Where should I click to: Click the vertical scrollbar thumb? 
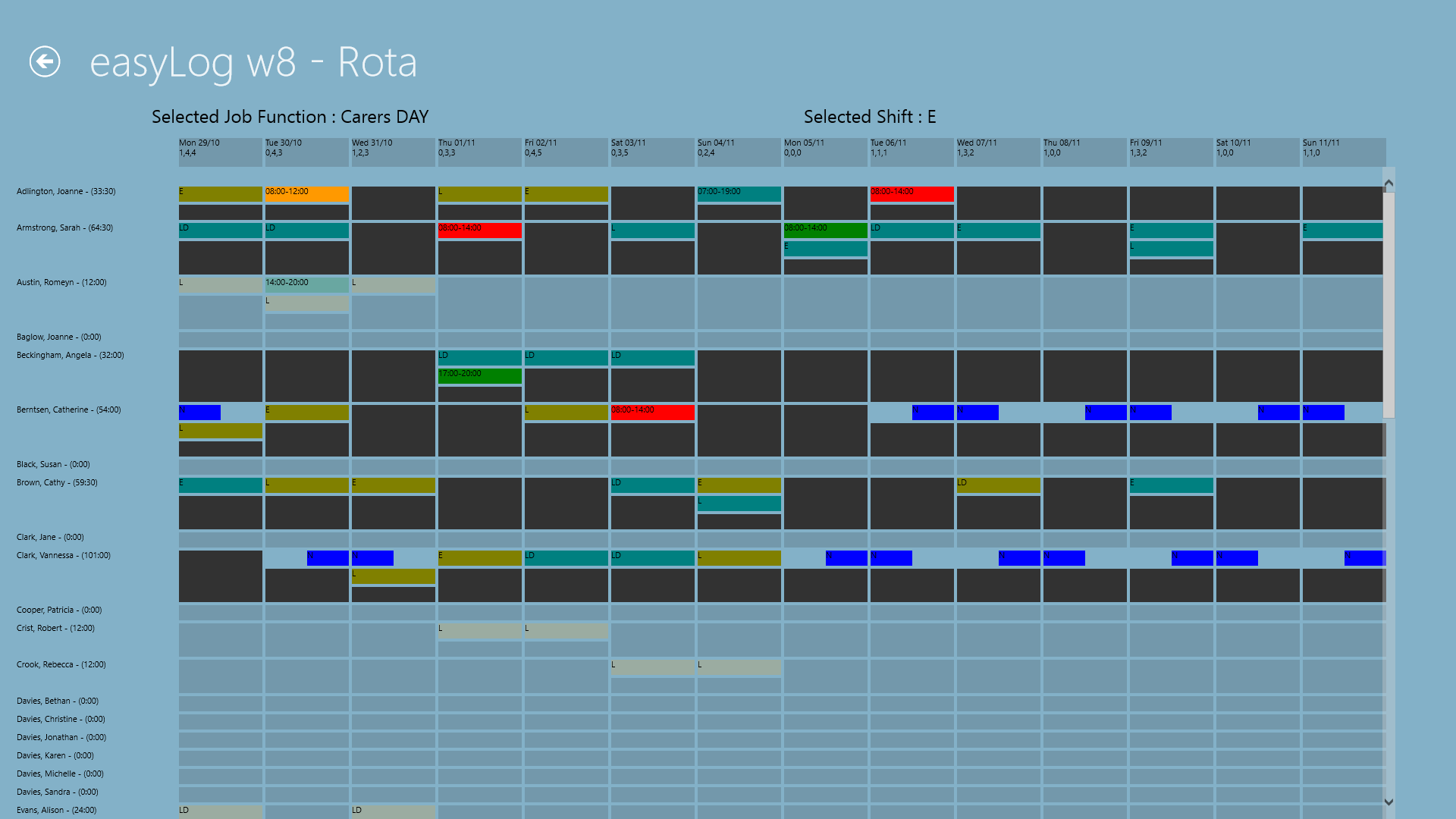click(1389, 303)
